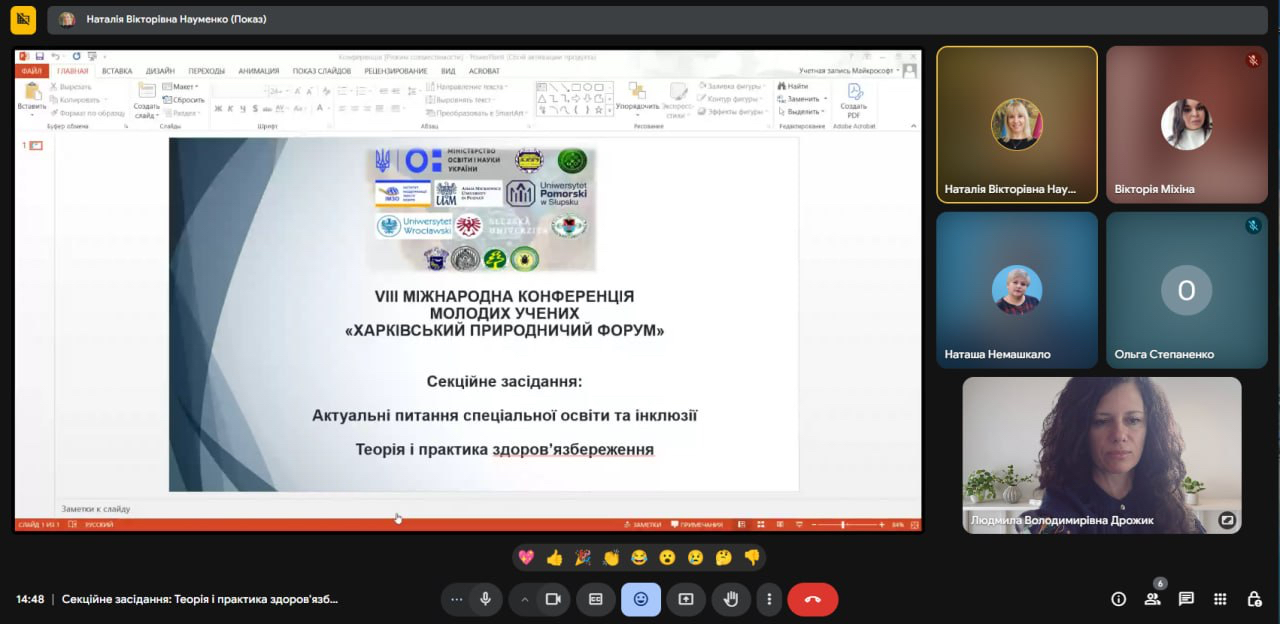Image resolution: width=1280 pixels, height=624 pixels.
Task: Switch to the ДИЗАЙН ribbon tab
Action: 160,71
